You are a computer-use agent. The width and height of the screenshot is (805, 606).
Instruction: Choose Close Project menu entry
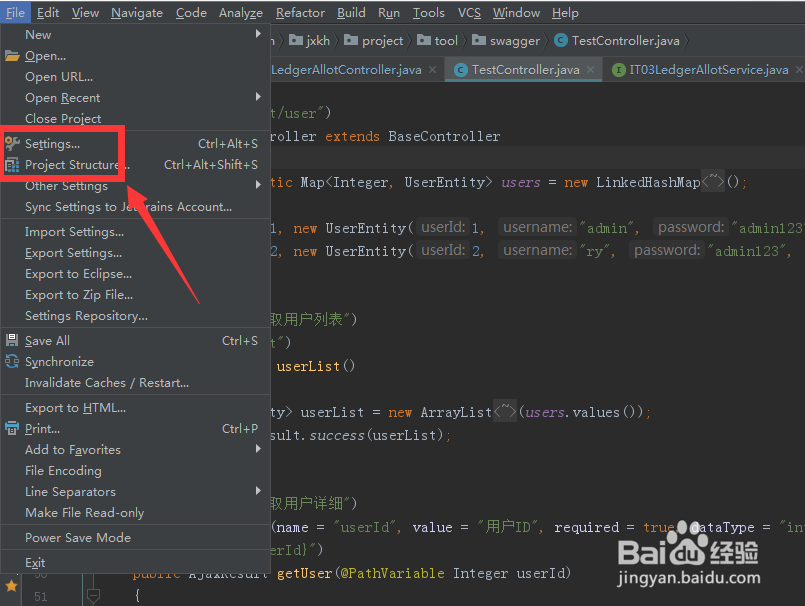click(x=136, y=118)
